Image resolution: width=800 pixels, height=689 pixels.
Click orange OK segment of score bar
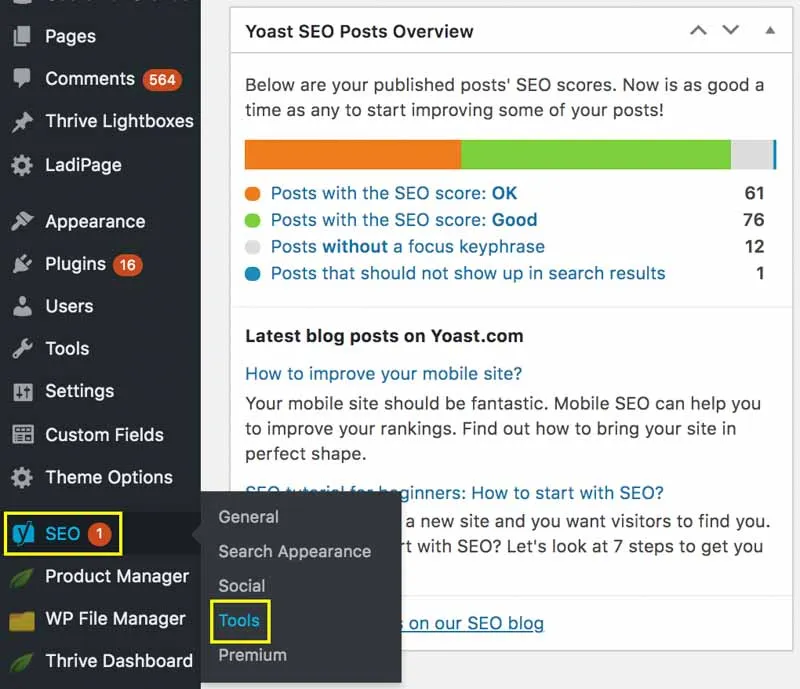(353, 155)
